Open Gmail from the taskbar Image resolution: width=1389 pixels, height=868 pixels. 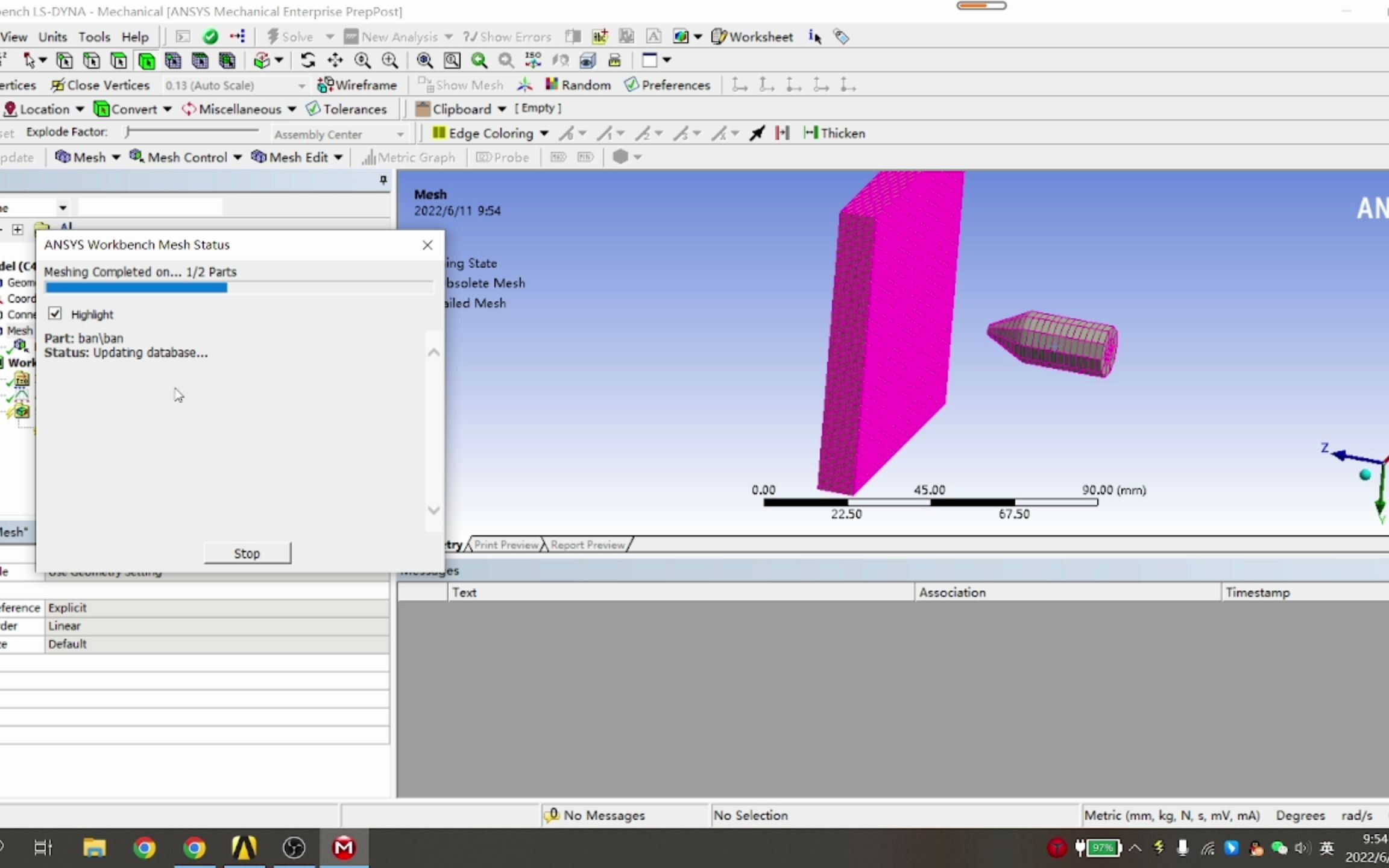[x=343, y=847]
